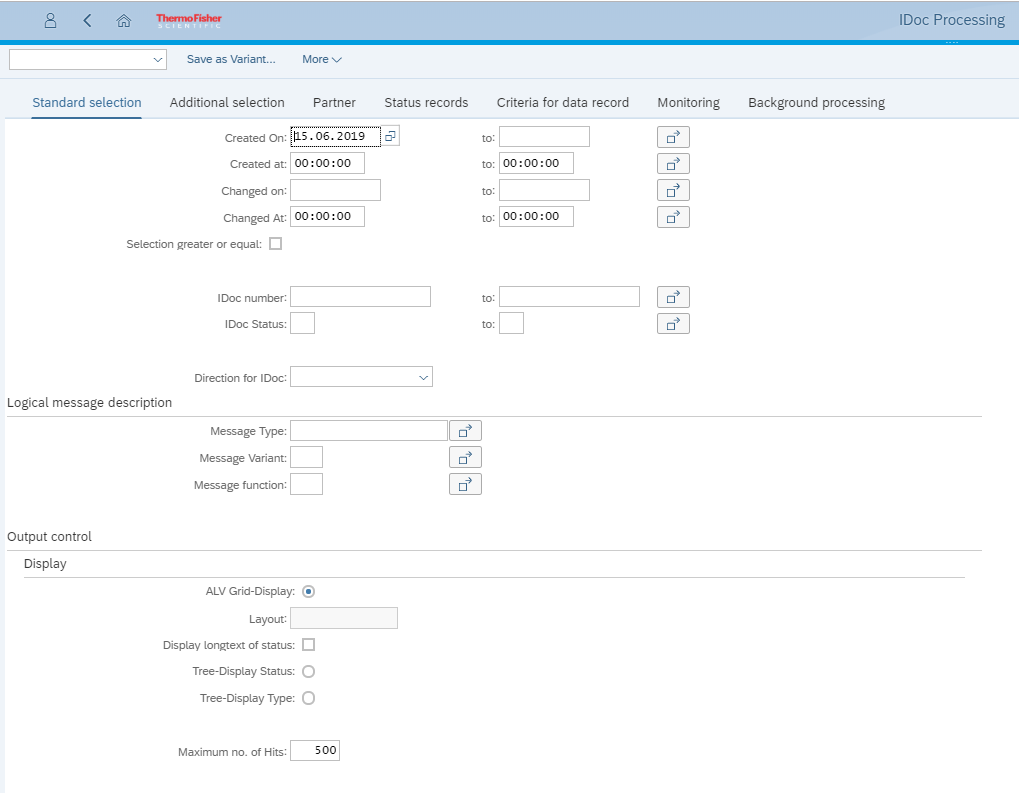Open multiple selection for Changed At row
Viewport: 1019px width, 793px height.
(x=673, y=217)
